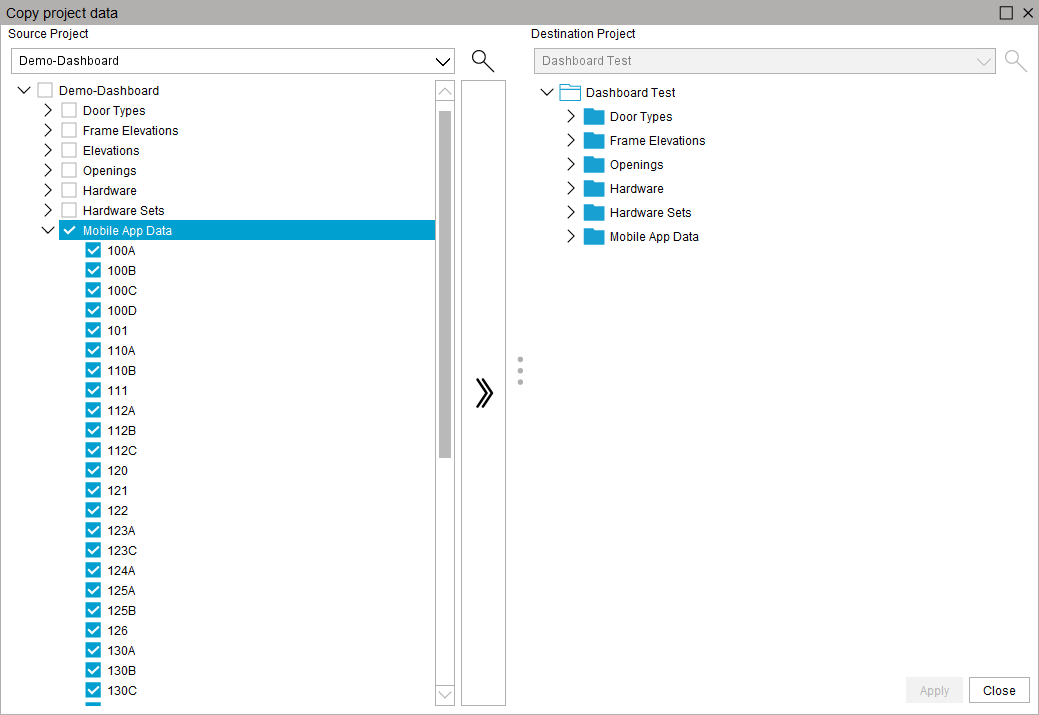
Task: Click the Dashboard Test project folder icon
Action: point(570,92)
